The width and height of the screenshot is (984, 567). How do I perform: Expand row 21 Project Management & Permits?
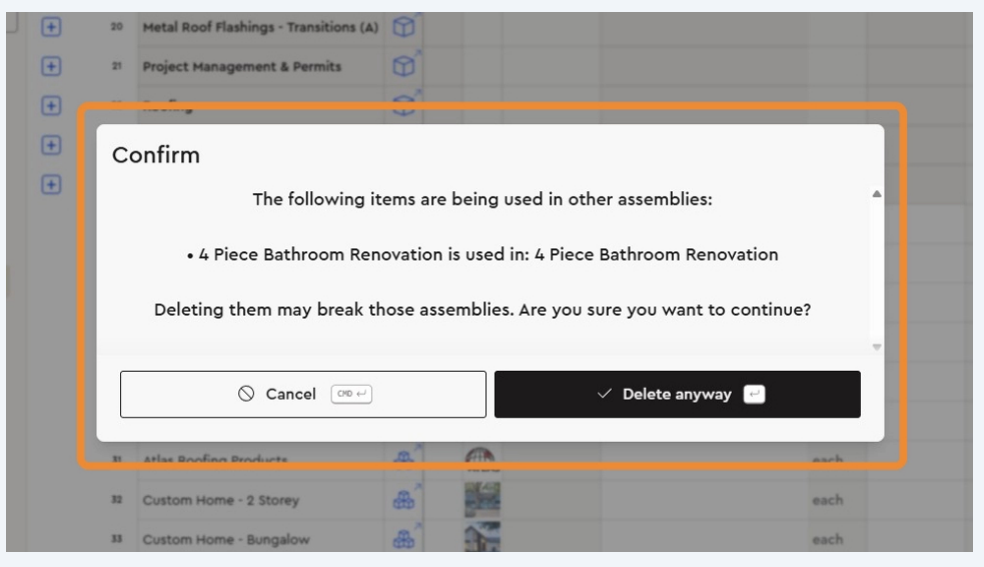(46, 67)
